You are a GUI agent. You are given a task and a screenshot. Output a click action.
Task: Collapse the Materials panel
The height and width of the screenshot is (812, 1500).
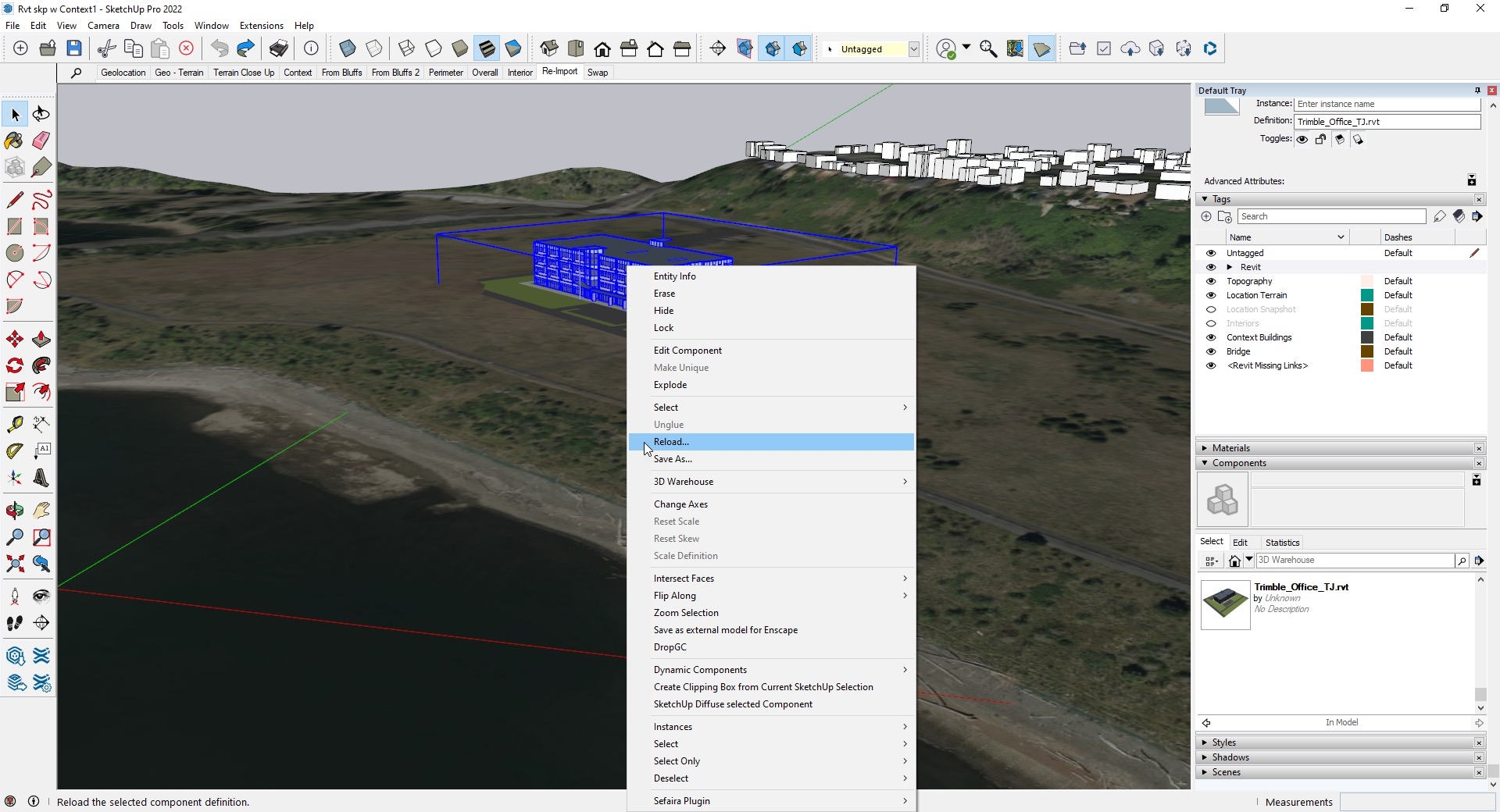coord(1205,447)
